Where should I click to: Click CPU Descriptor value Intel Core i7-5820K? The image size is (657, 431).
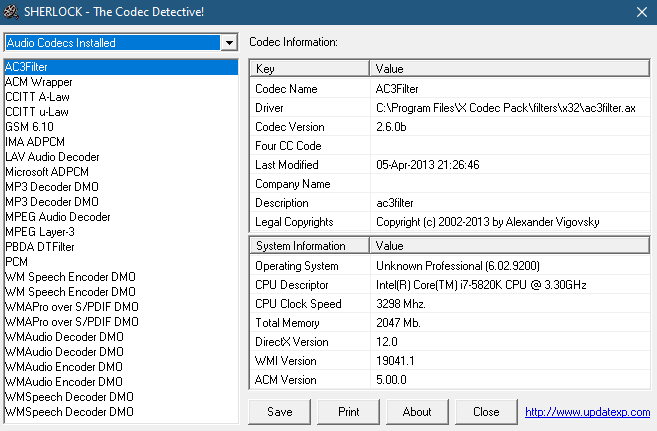pos(481,285)
